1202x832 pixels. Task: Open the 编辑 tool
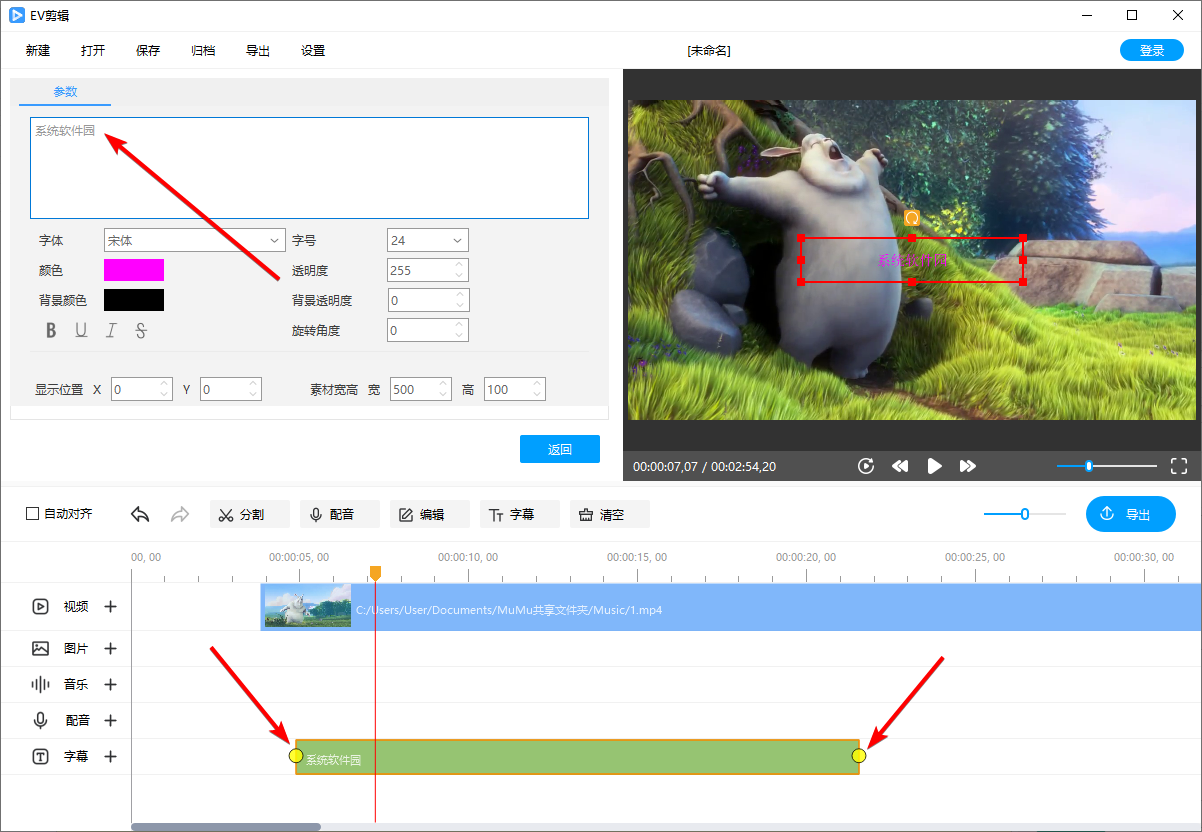click(x=430, y=514)
